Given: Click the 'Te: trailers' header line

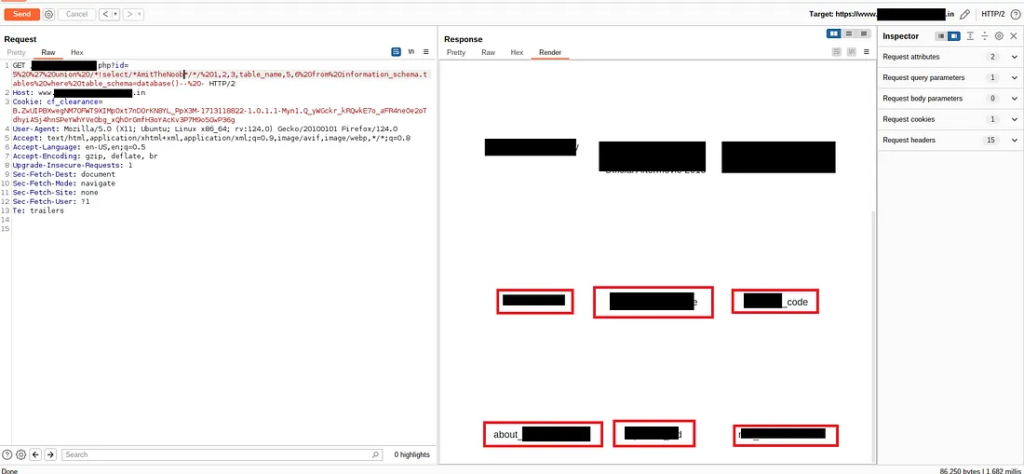Looking at the screenshot, I should [39, 212].
